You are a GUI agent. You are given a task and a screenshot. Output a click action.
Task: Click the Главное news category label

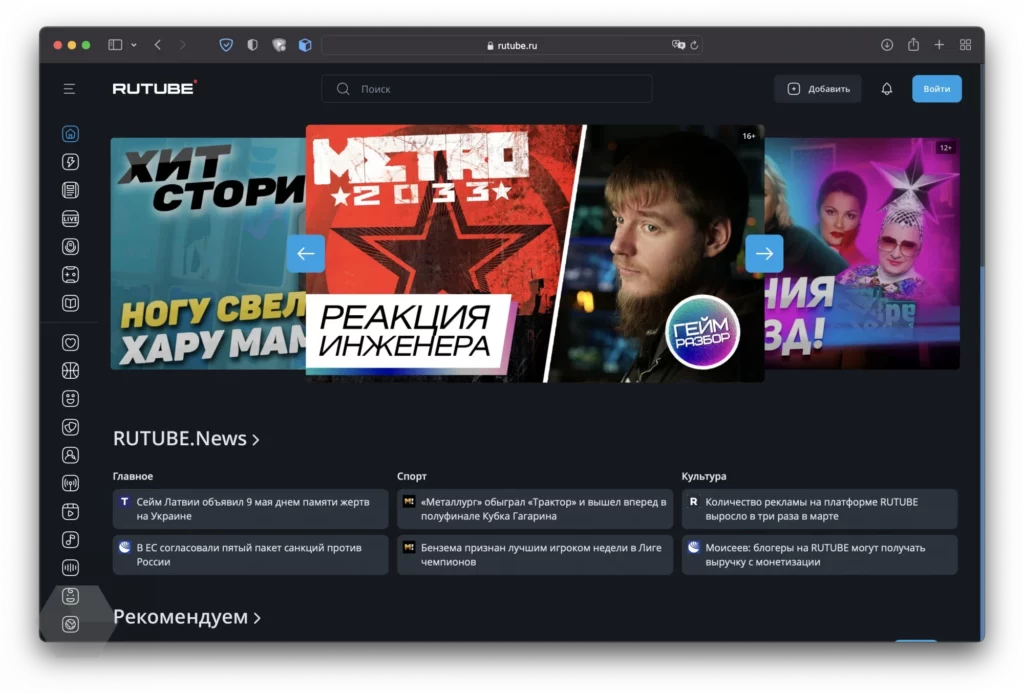coord(133,476)
